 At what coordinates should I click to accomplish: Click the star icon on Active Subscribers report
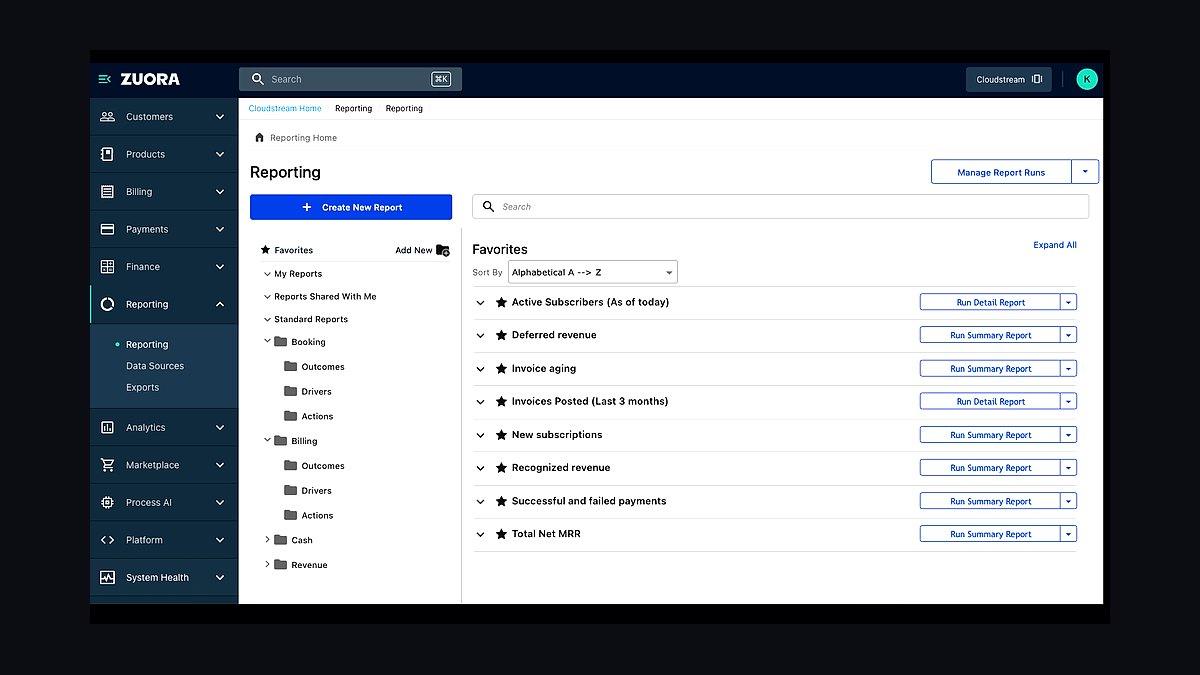click(x=501, y=302)
